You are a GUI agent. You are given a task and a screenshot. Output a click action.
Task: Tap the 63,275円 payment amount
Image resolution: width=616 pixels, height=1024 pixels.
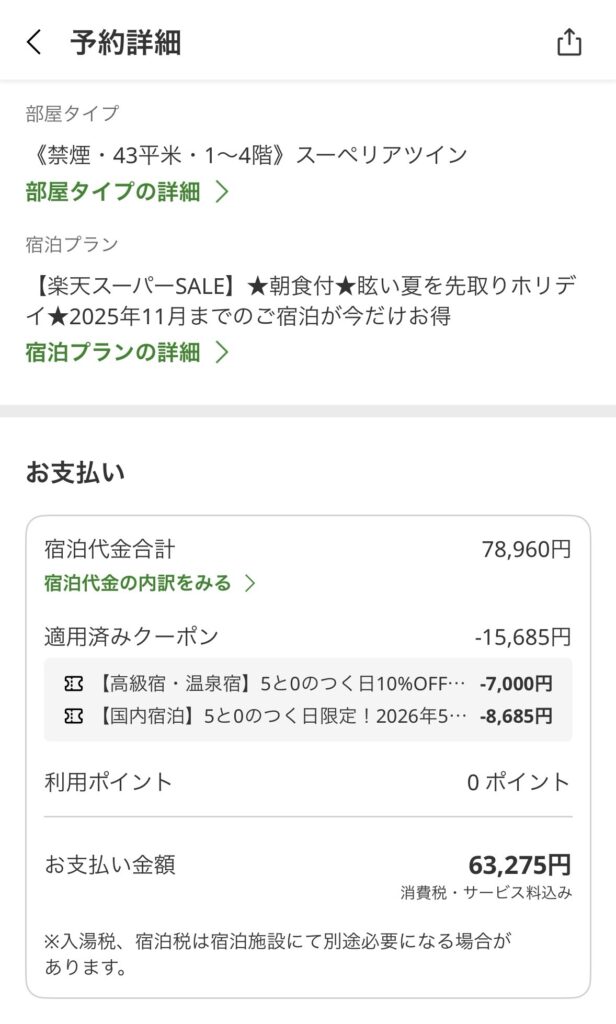pyautogui.click(x=520, y=865)
